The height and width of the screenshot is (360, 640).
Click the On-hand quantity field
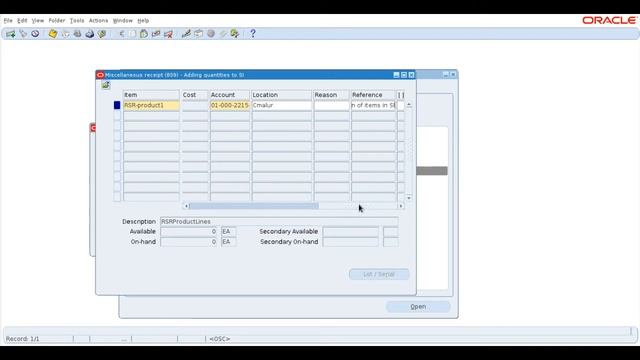coord(189,242)
